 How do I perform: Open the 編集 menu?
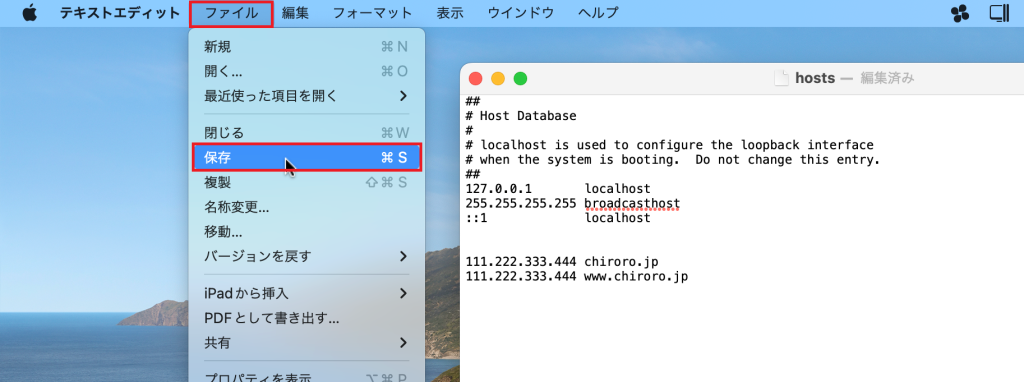[x=296, y=13]
